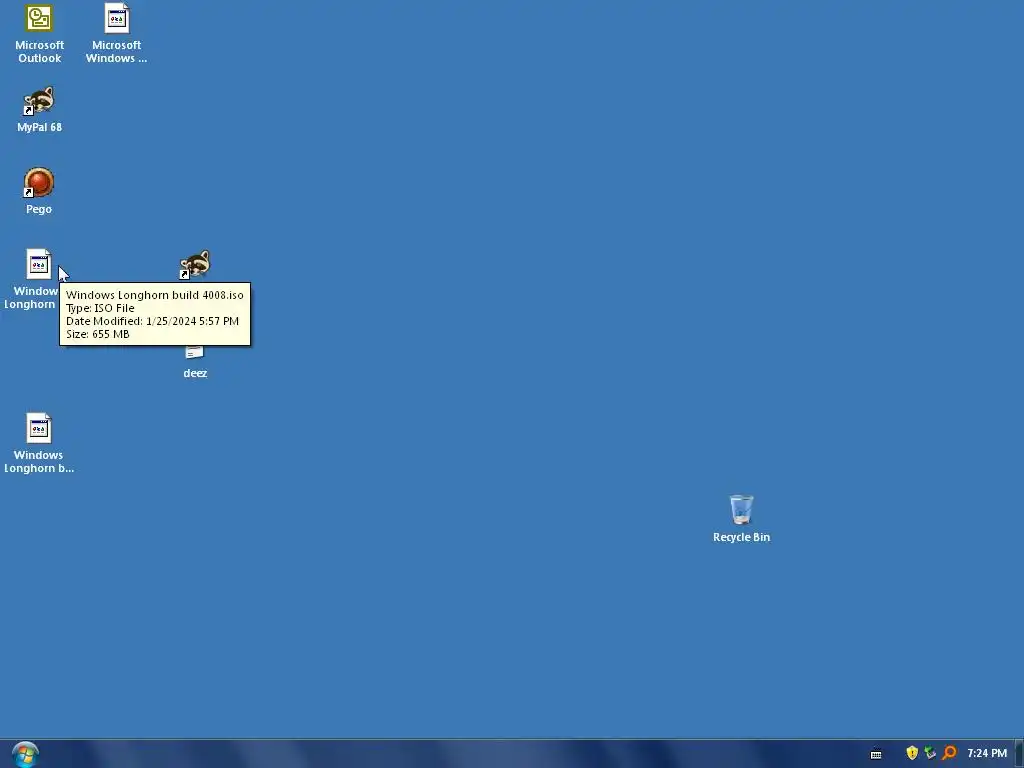1024x768 pixels.
Task: Open the 7:24 PM taskbar clock
Action: point(987,753)
